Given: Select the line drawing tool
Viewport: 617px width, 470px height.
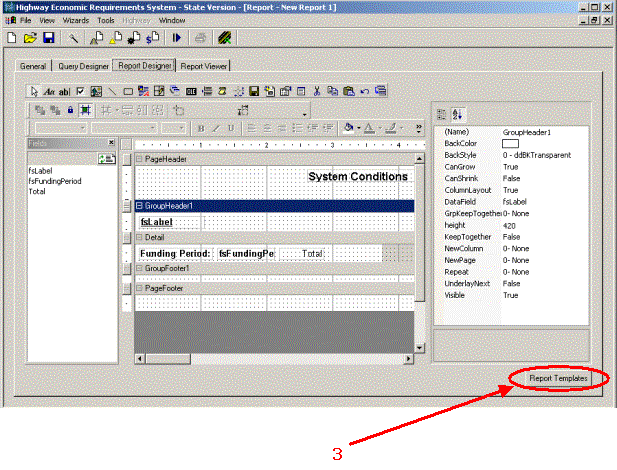Looking at the screenshot, I should pyautogui.click(x=112, y=91).
